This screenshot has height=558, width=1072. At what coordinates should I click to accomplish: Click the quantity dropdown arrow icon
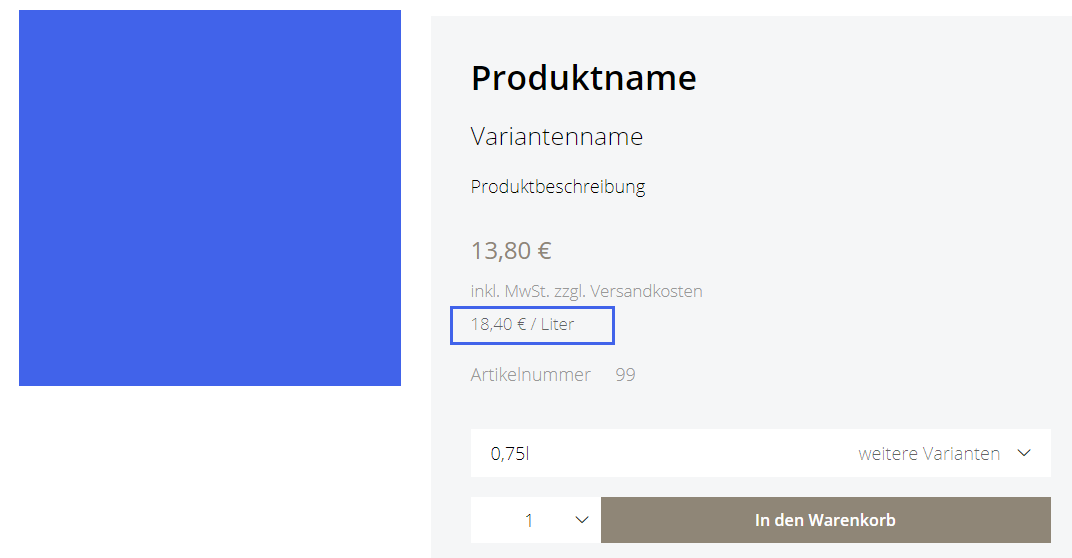[582, 520]
